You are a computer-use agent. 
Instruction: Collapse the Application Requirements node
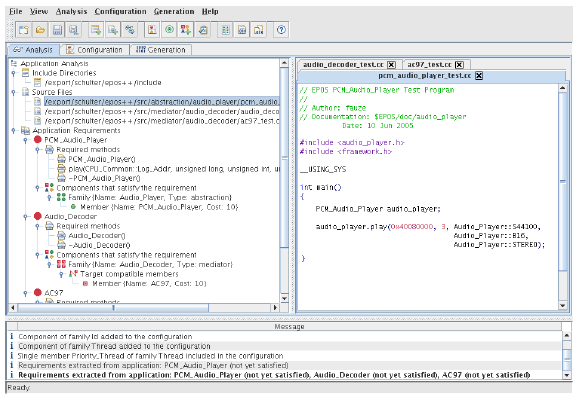click(x=14, y=130)
